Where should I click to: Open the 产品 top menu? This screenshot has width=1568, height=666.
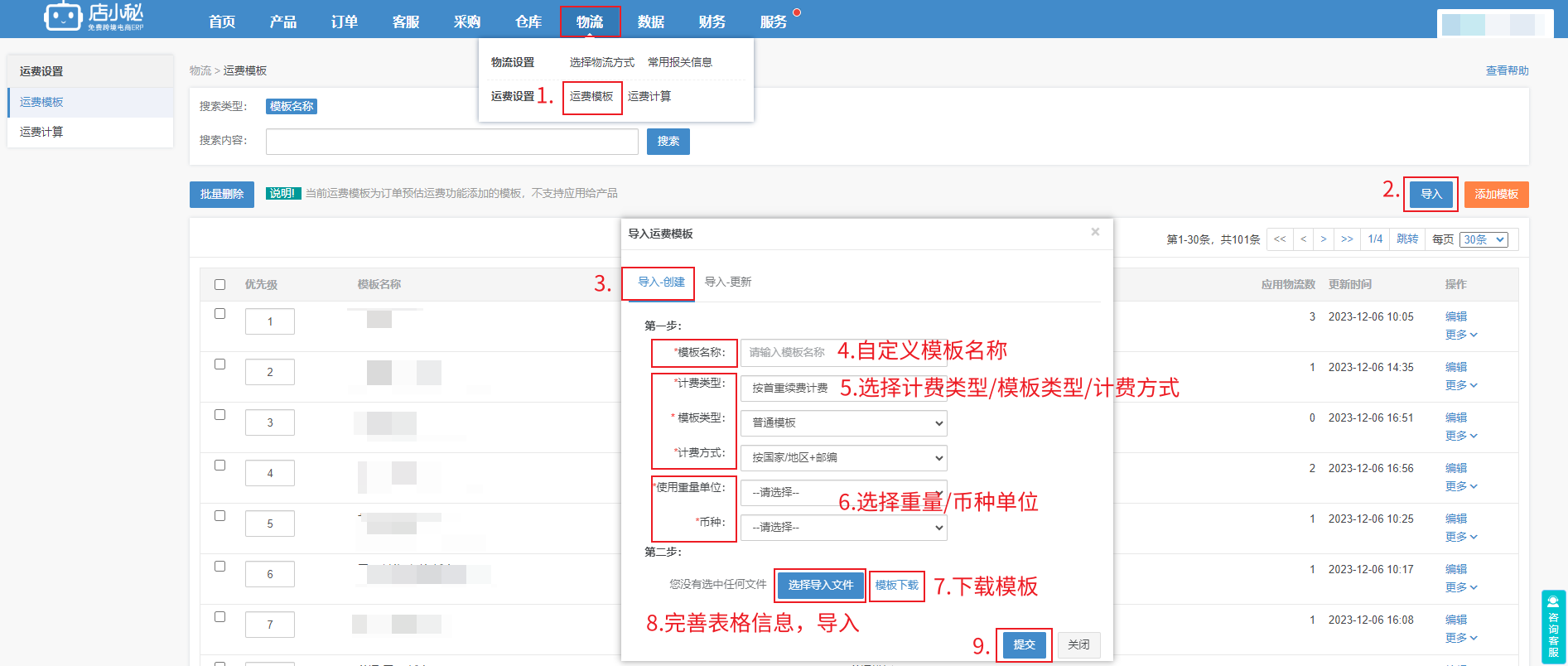coord(283,22)
